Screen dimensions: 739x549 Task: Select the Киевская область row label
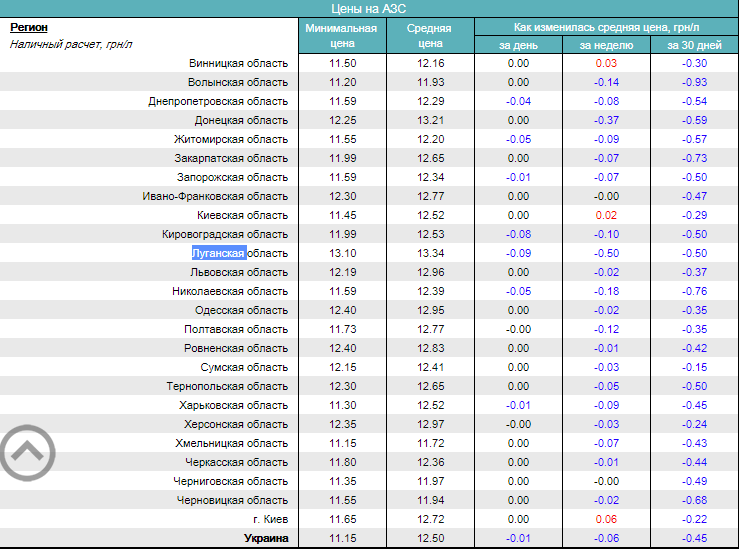(x=241, y=215)
